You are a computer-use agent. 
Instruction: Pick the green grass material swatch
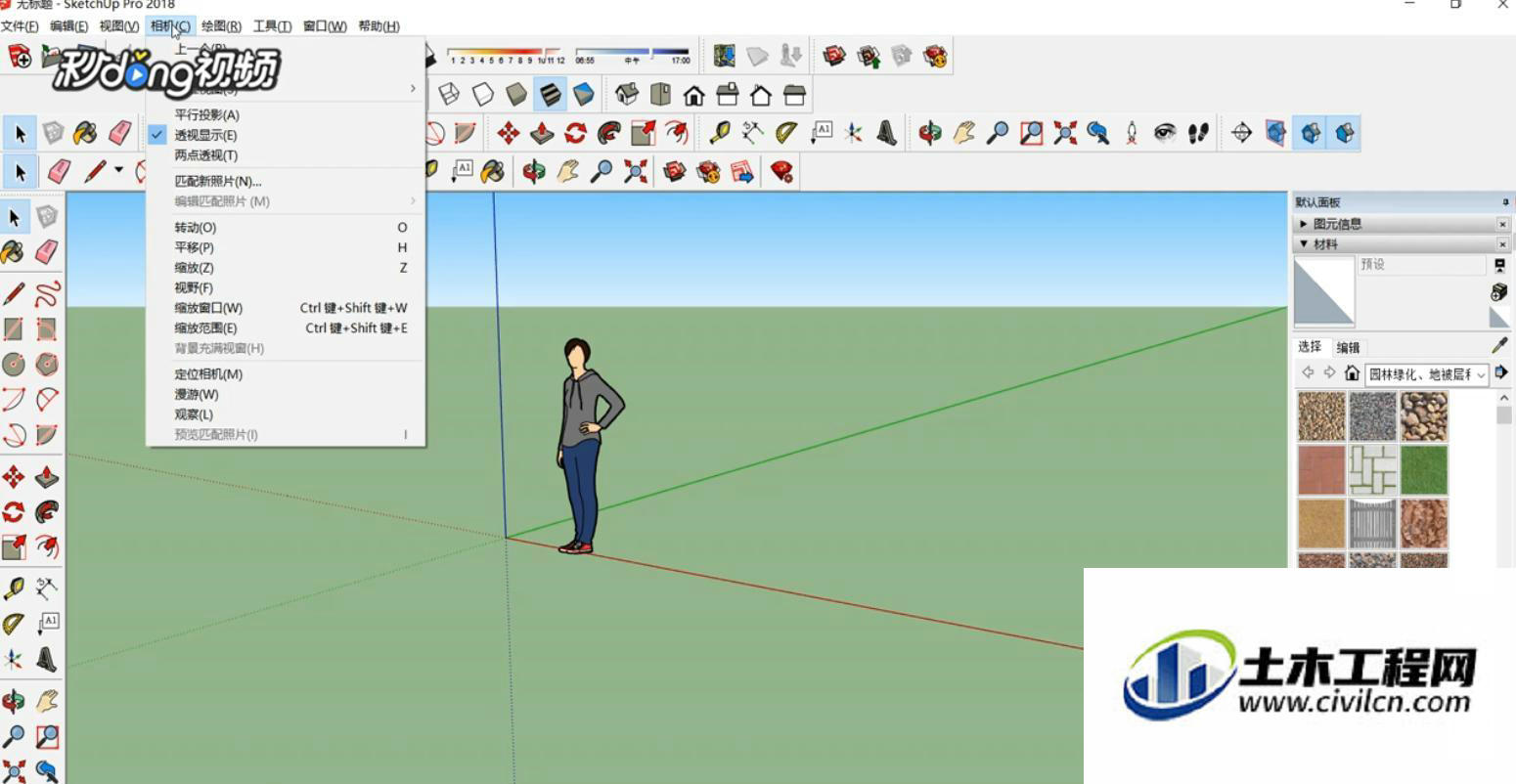click(1424, 469)
